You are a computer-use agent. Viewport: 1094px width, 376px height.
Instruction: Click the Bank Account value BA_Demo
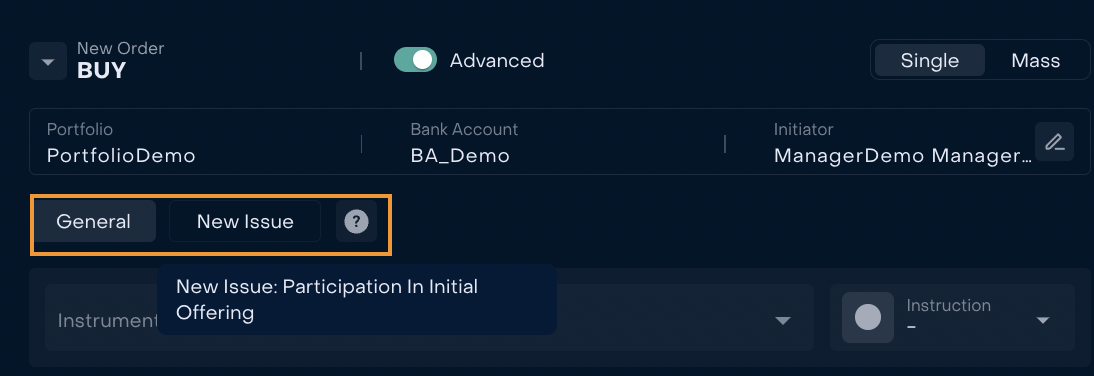point(460,156)
